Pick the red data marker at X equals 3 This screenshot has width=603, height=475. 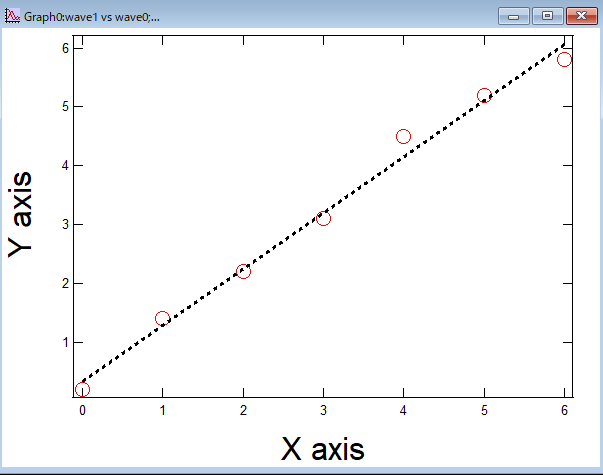click(x=323, y=218)
